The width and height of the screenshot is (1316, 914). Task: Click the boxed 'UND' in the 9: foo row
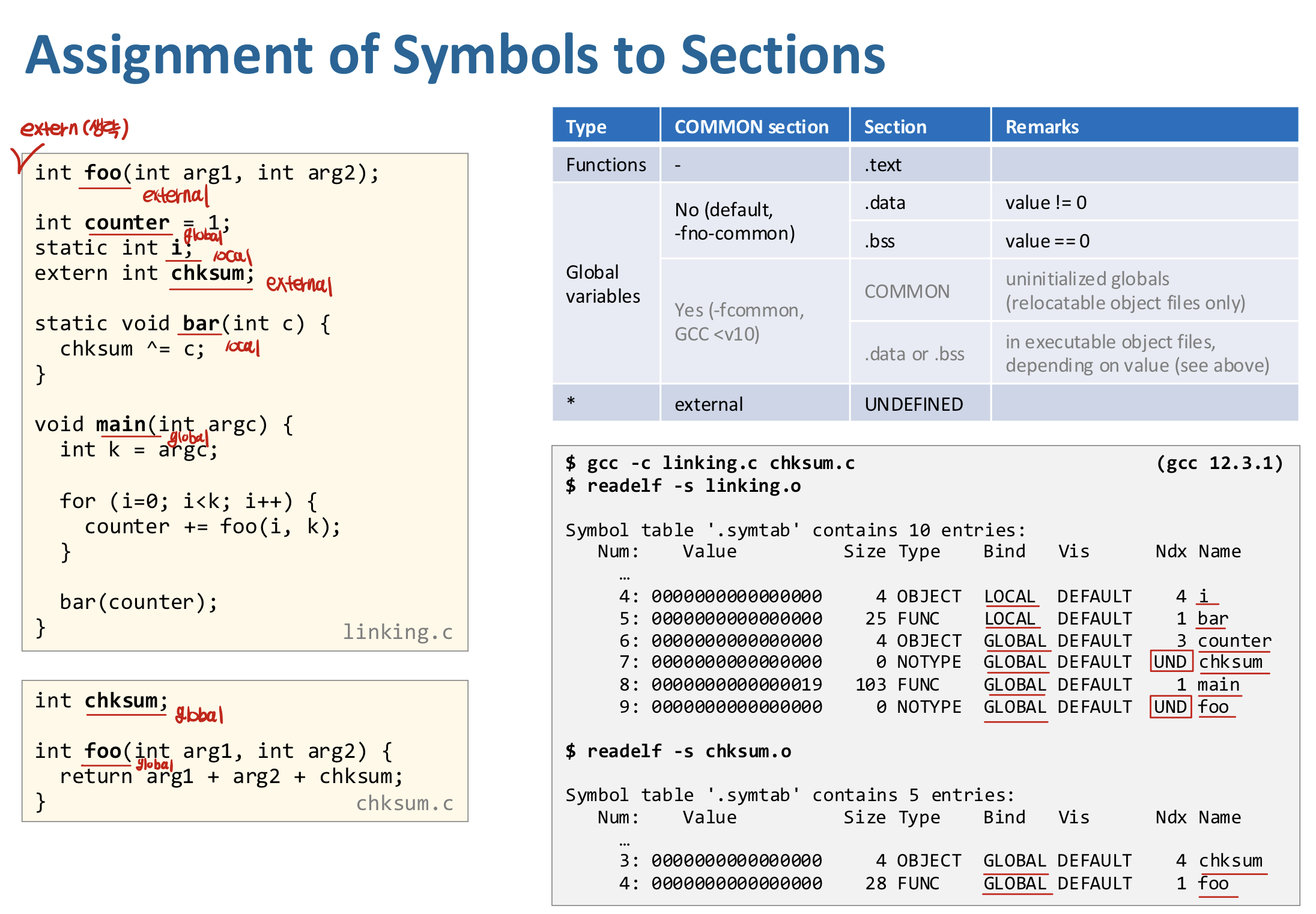tap(1170, 707)
